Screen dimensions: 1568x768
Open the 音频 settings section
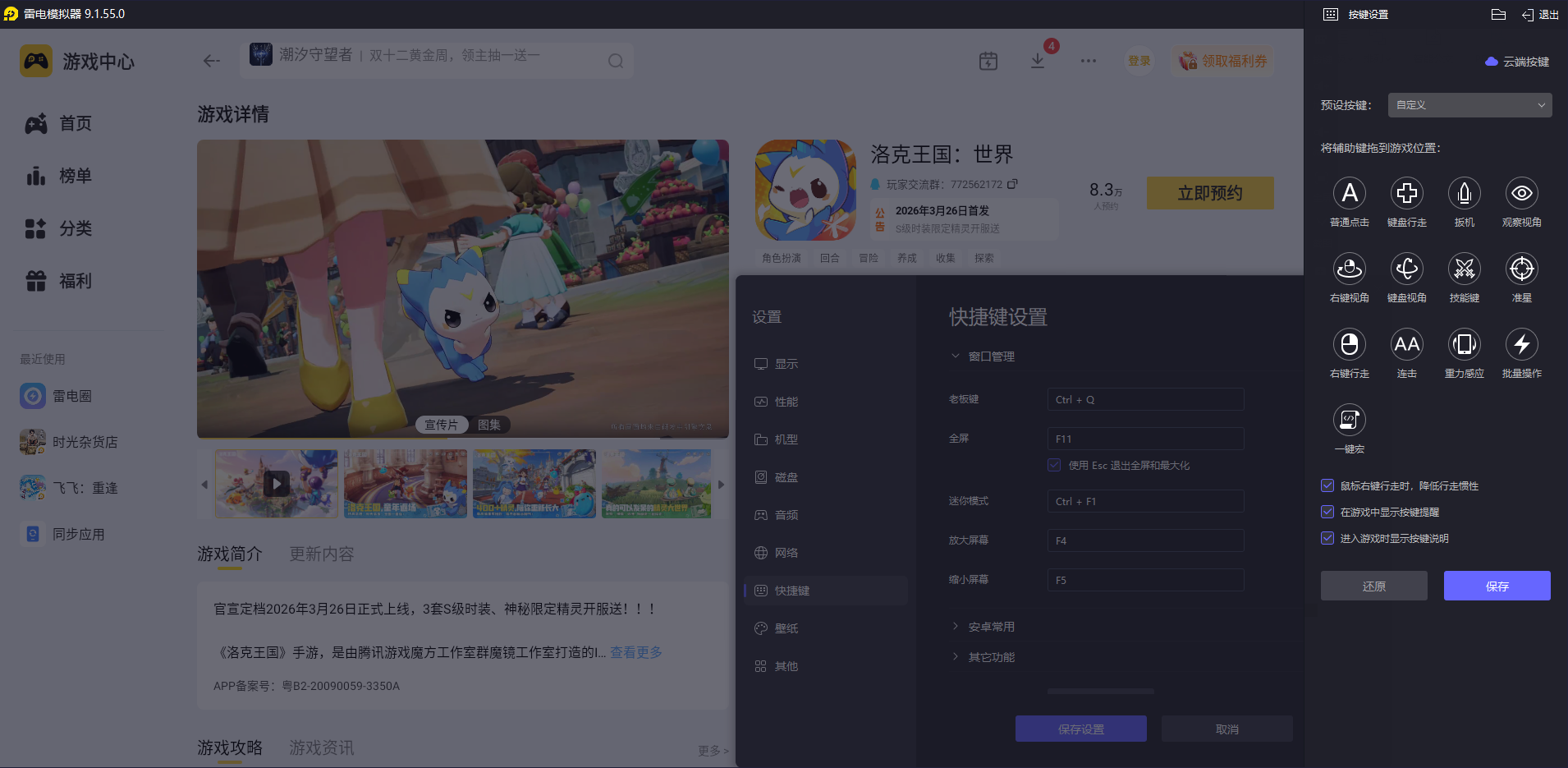click(786, 514)
